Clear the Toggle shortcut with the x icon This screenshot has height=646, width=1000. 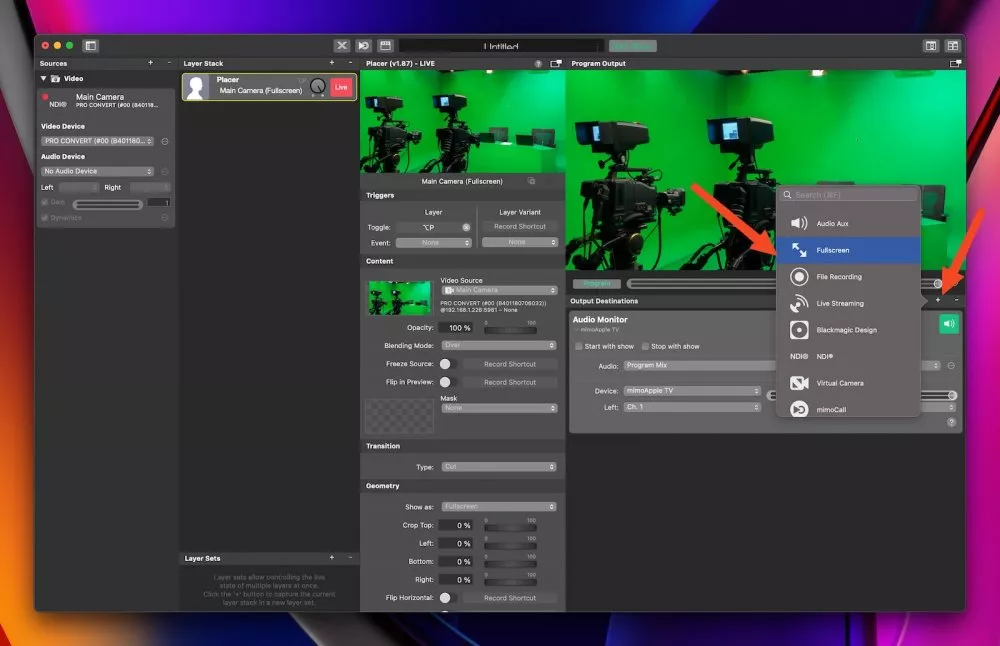[466, 227]
